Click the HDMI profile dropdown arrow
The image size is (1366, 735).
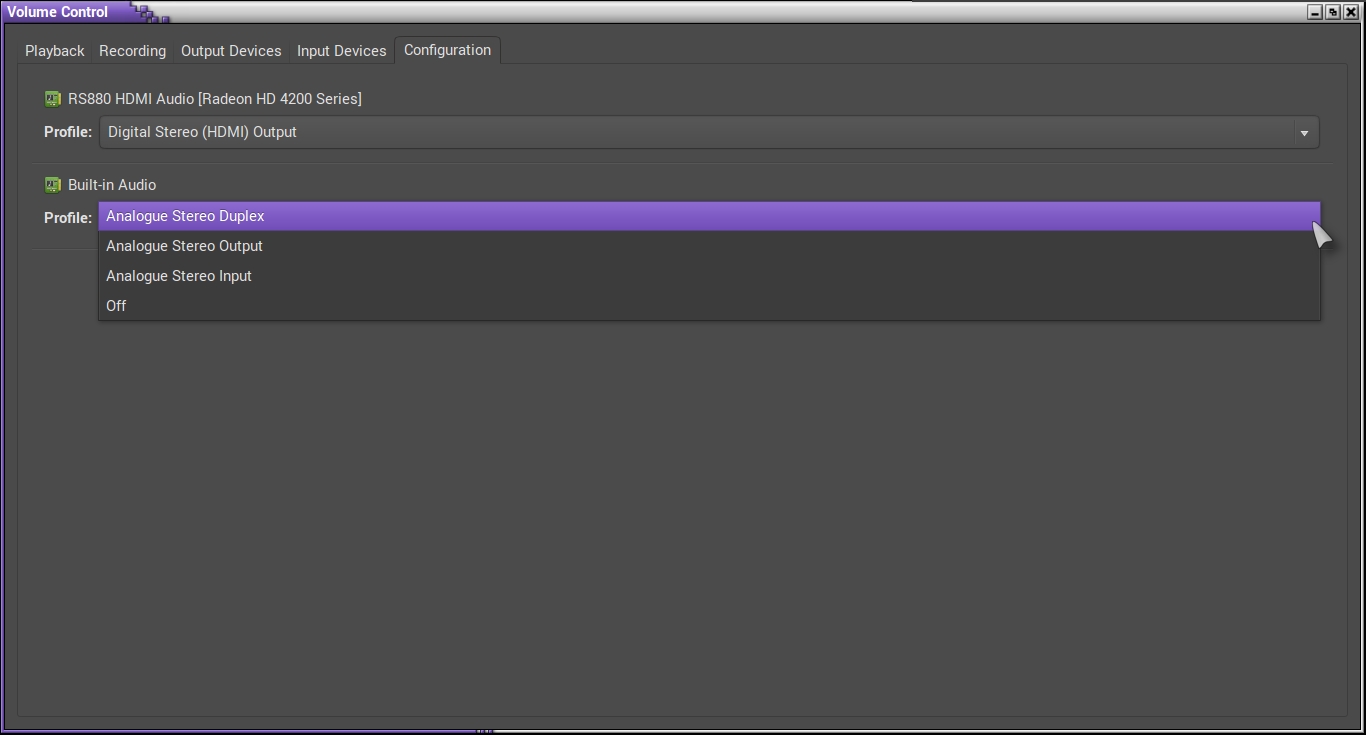(1303, 133)
